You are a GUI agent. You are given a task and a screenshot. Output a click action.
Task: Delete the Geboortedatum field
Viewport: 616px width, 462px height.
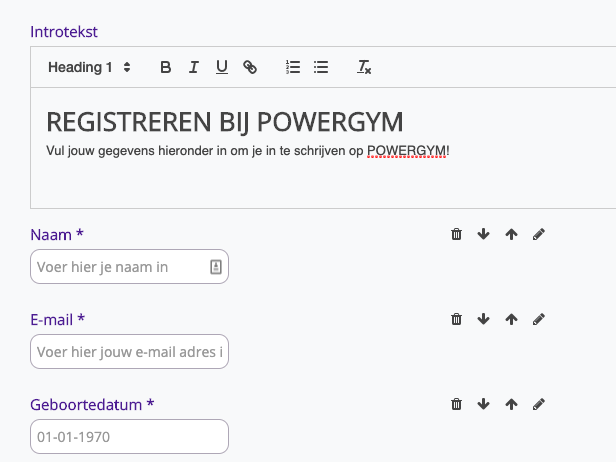pyautogui.click(x=456, y=404)
